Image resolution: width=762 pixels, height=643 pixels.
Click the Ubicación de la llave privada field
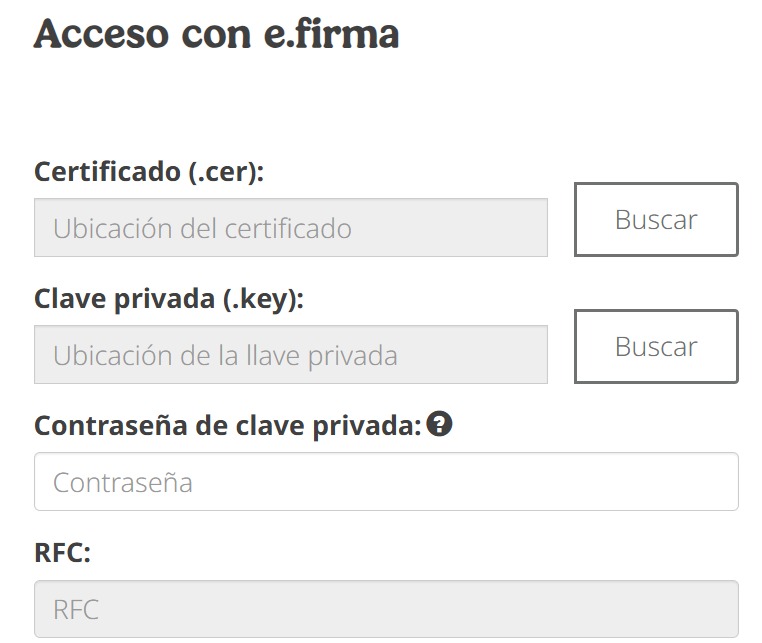pos(290,355)
